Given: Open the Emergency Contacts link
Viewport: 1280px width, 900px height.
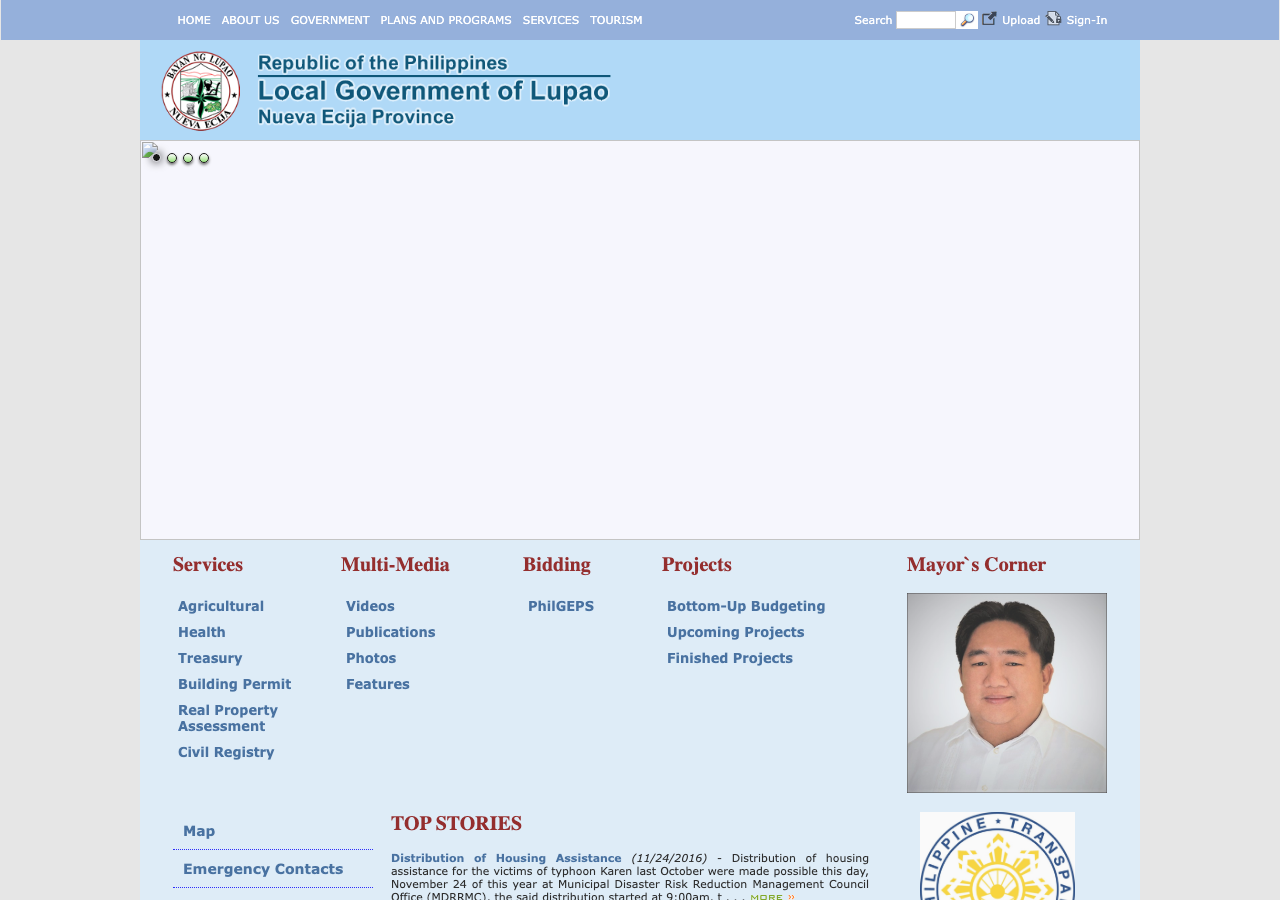Looking at the screenshot, I should [x=263, y=869].
